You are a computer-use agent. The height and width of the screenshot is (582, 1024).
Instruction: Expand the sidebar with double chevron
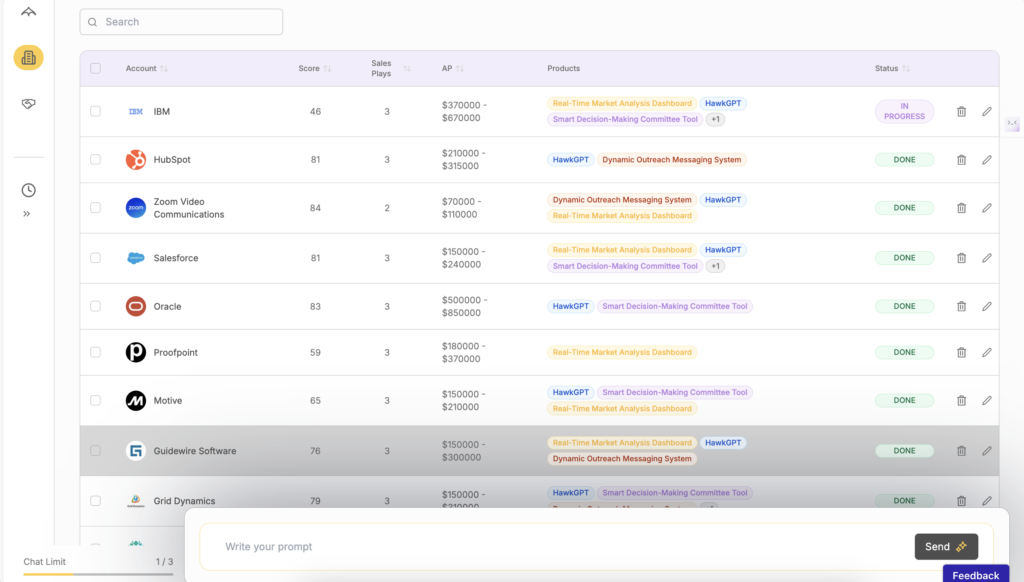pos(27,214)
